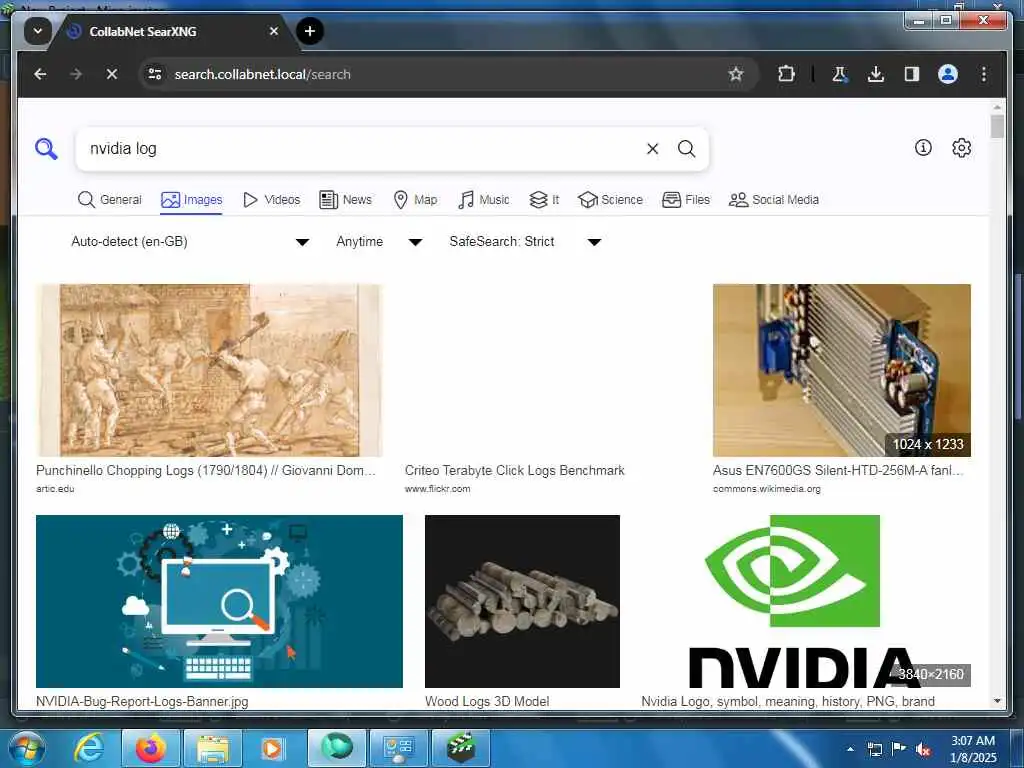Open the SafeSearch Strict dropdown
1024x768 pixels.
(x=524, y=242)
